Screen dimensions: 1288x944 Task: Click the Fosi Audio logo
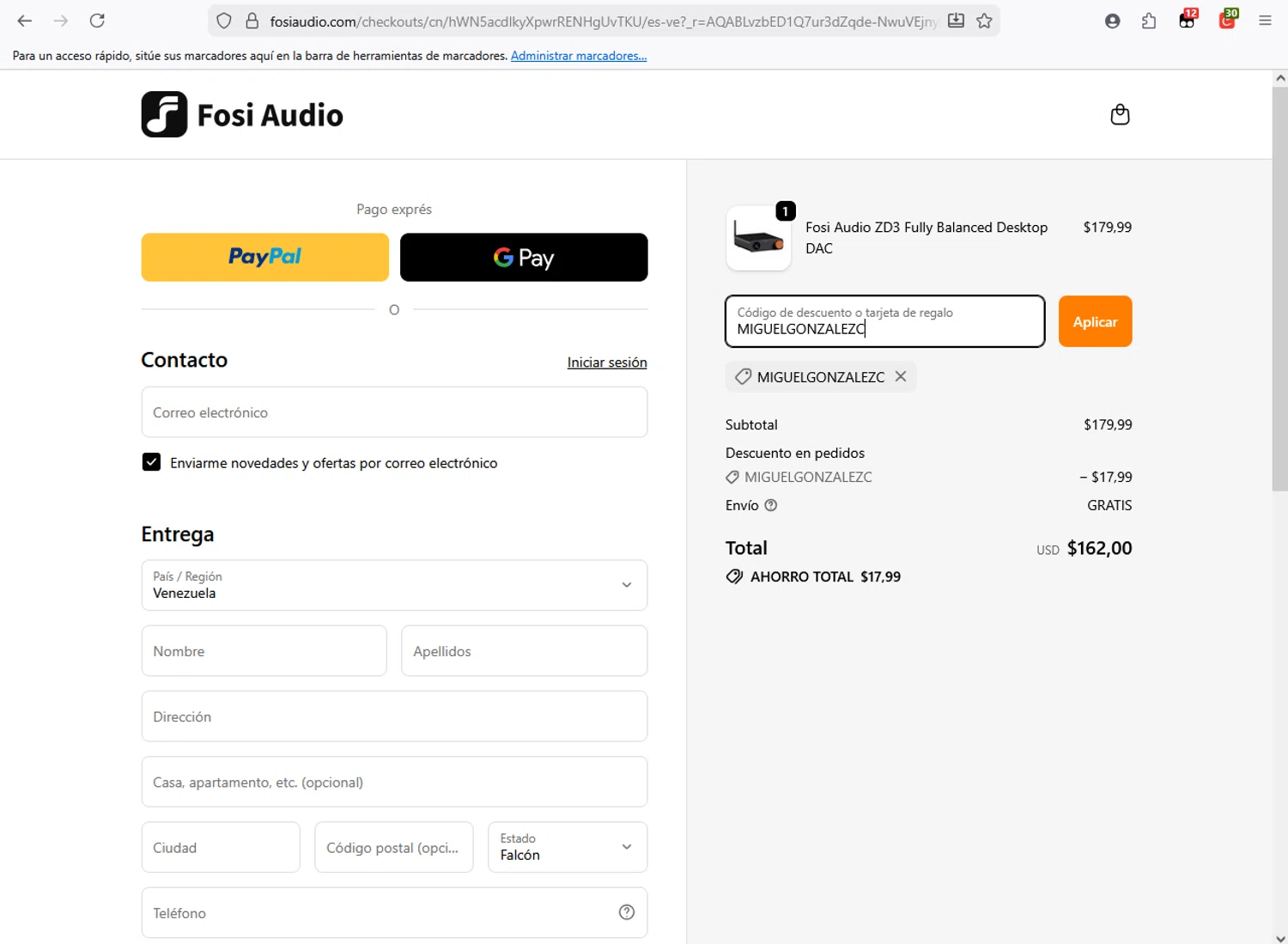click(242, 114)
